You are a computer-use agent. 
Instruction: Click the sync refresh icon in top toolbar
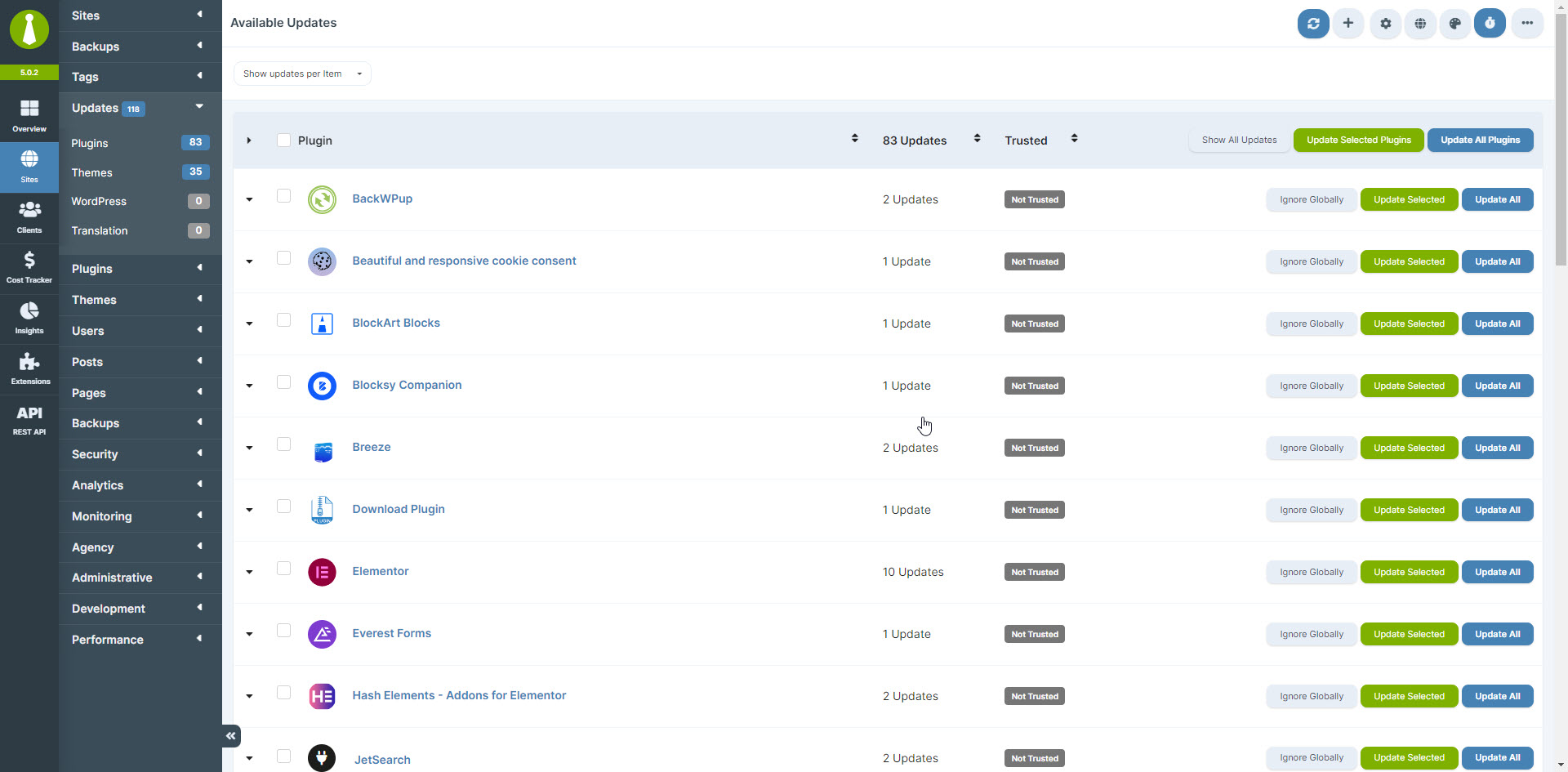pyautogui.click(x=1313, y=24)
